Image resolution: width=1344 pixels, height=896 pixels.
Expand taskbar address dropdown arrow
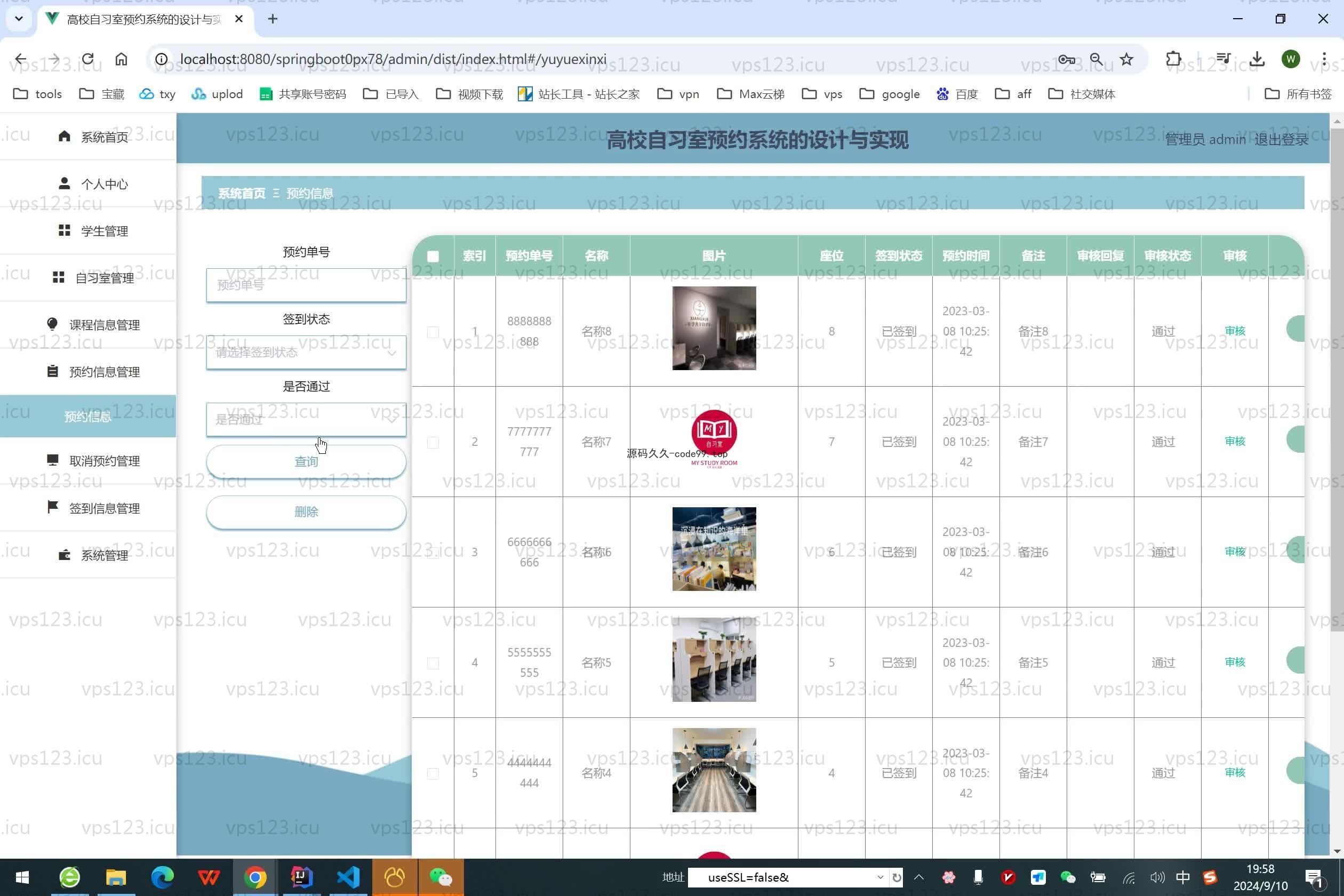(x=880, y=877)
